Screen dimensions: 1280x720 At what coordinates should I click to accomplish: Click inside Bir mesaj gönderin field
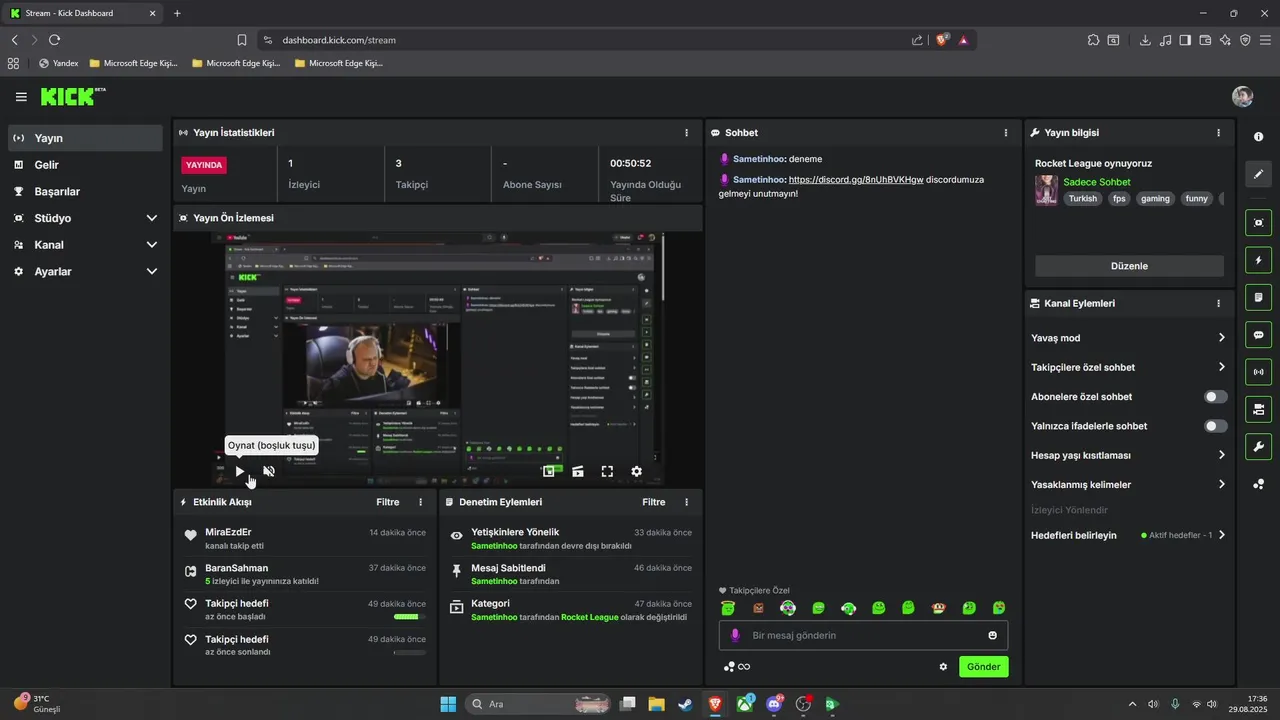863,635
